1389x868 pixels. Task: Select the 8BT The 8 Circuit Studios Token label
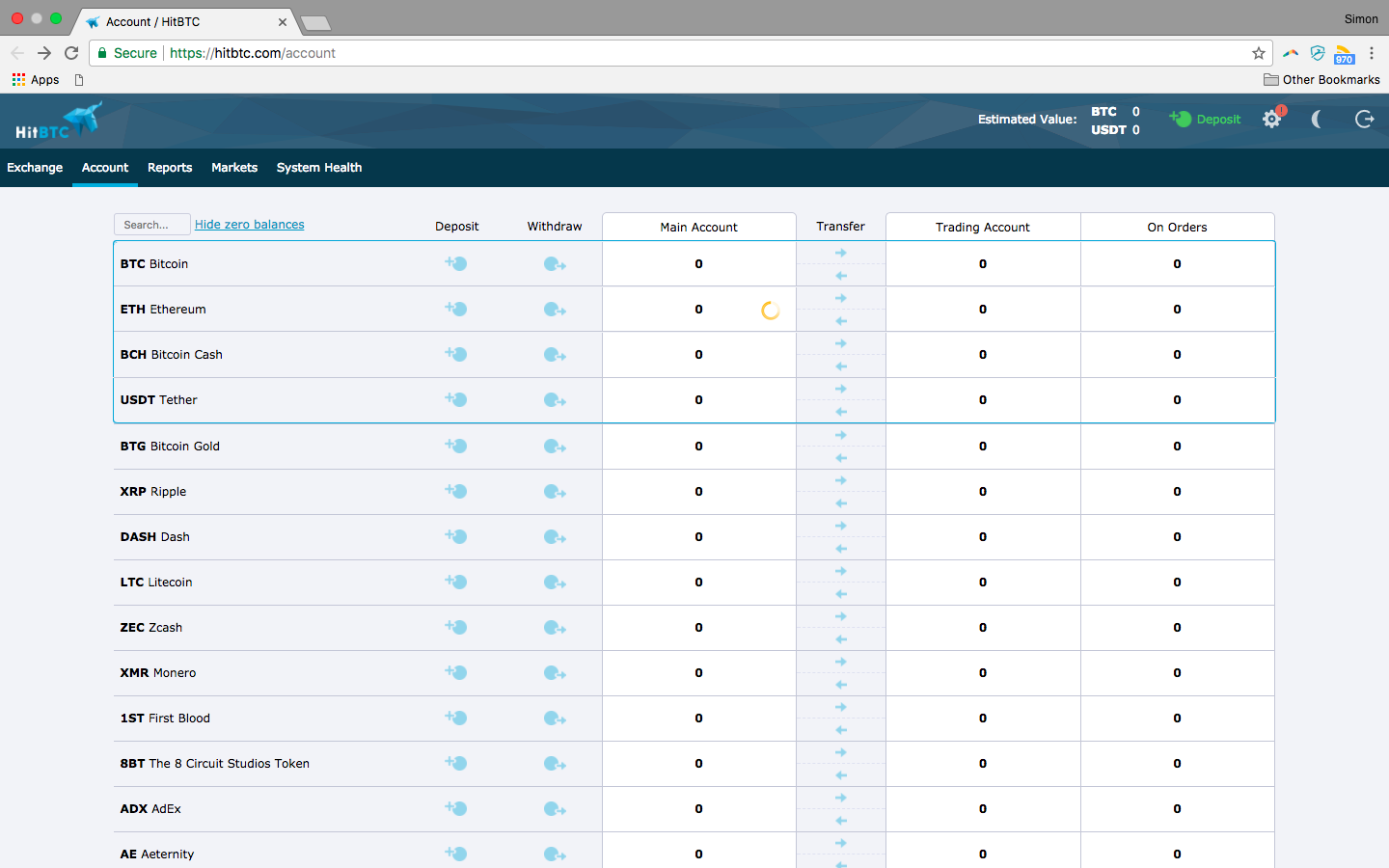click(x=215, y=764)
